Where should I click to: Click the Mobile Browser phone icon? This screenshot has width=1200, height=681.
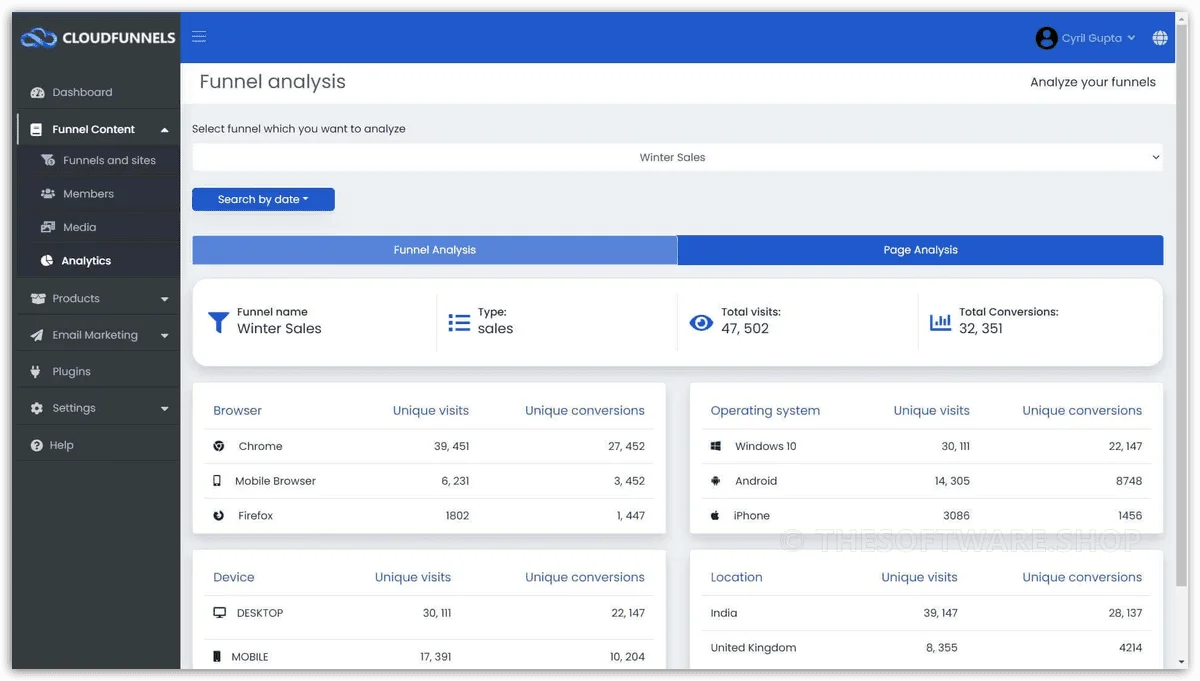[x=217, y=481]
